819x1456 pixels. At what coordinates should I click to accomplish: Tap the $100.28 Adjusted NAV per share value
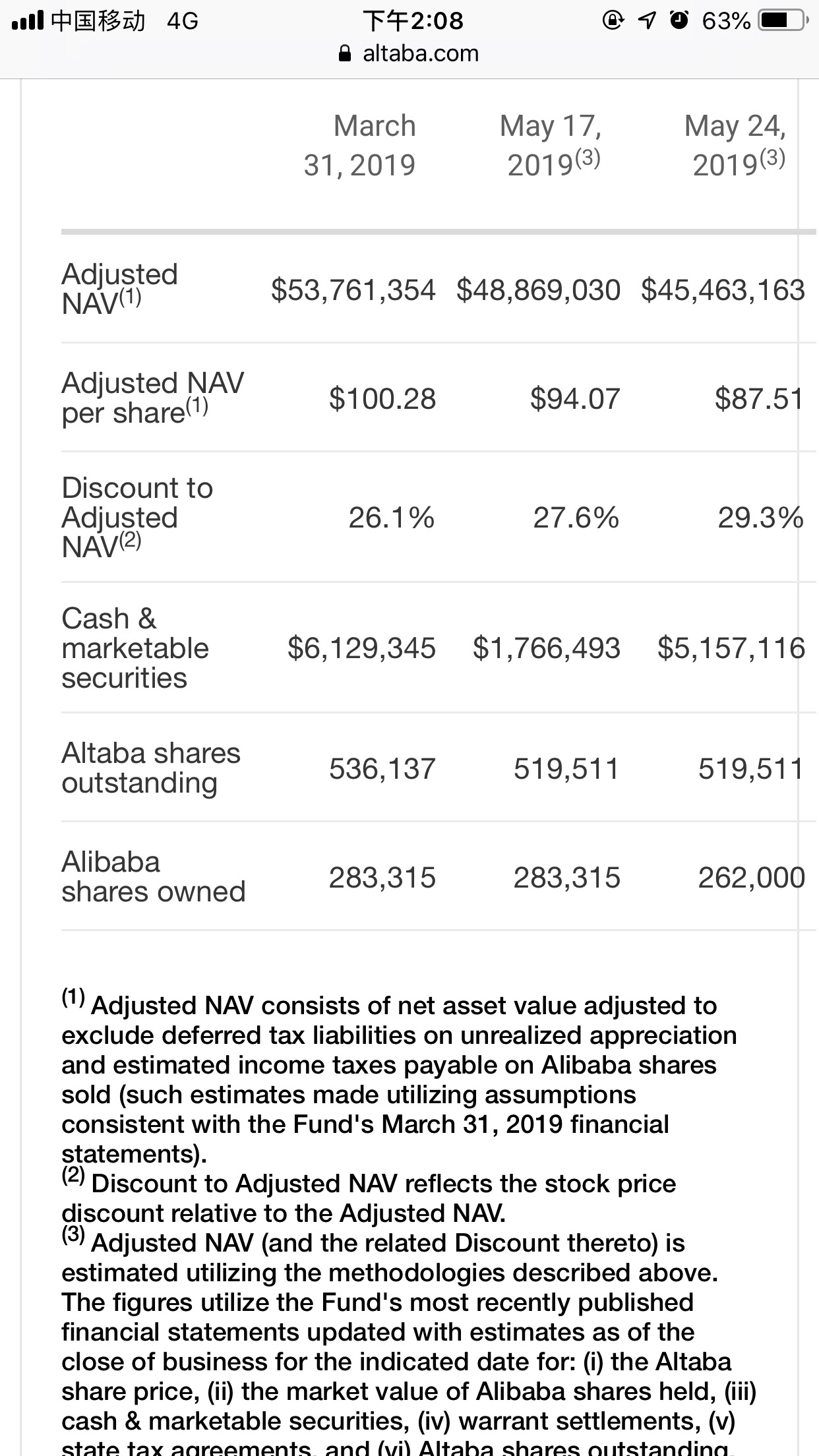382,398
